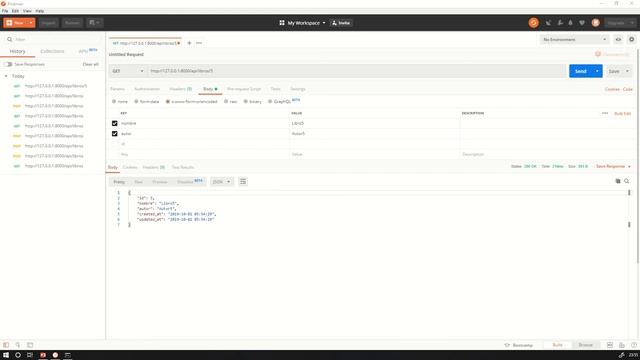Open tab options ellipsis next to plus
The image size is (640, 360).
199,43
